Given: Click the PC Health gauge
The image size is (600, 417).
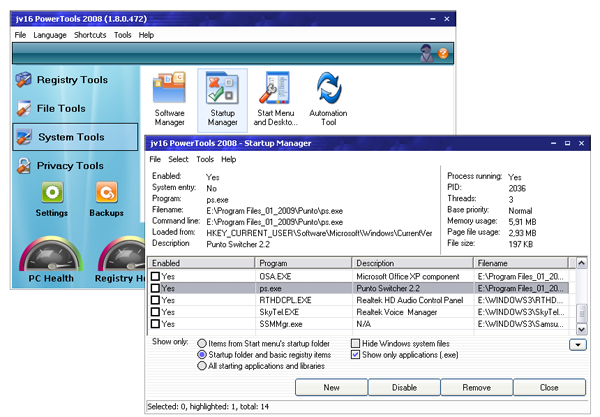Looking at the screenshot, I should (51, 260).
